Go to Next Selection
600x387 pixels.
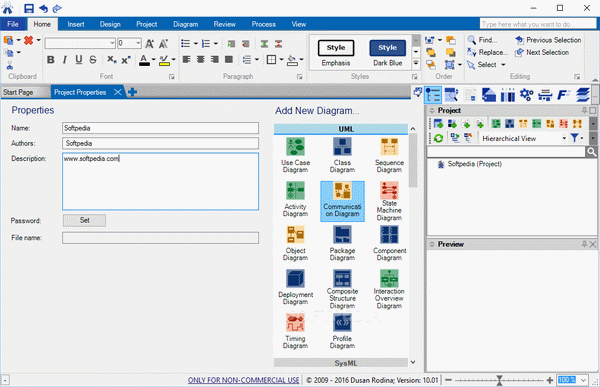pyautogui.click(x=542, y=52)
